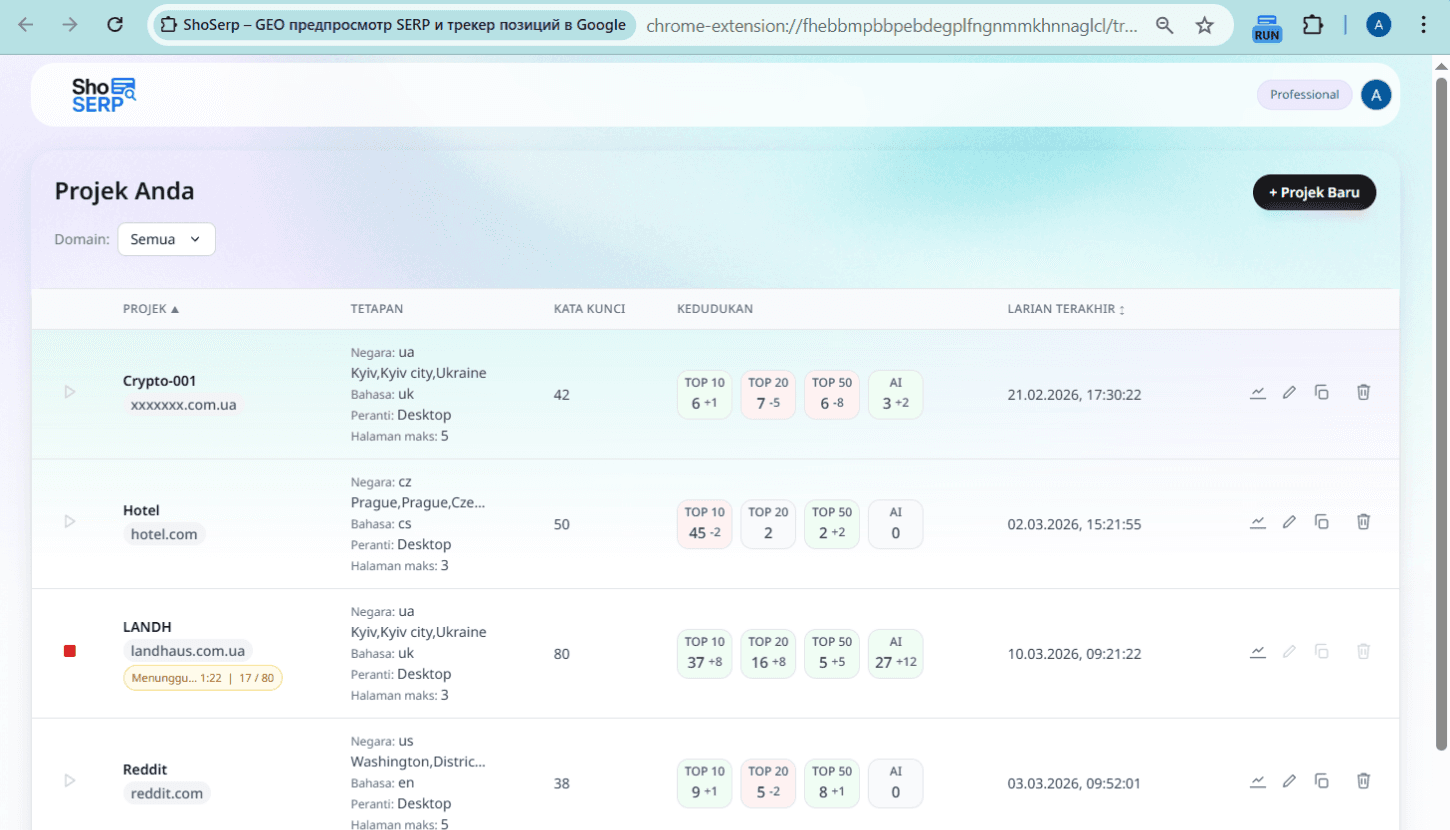Open Chrome profile avatar
The width and height of the screenshot is (1450, 830).
tap(1379, 25)
